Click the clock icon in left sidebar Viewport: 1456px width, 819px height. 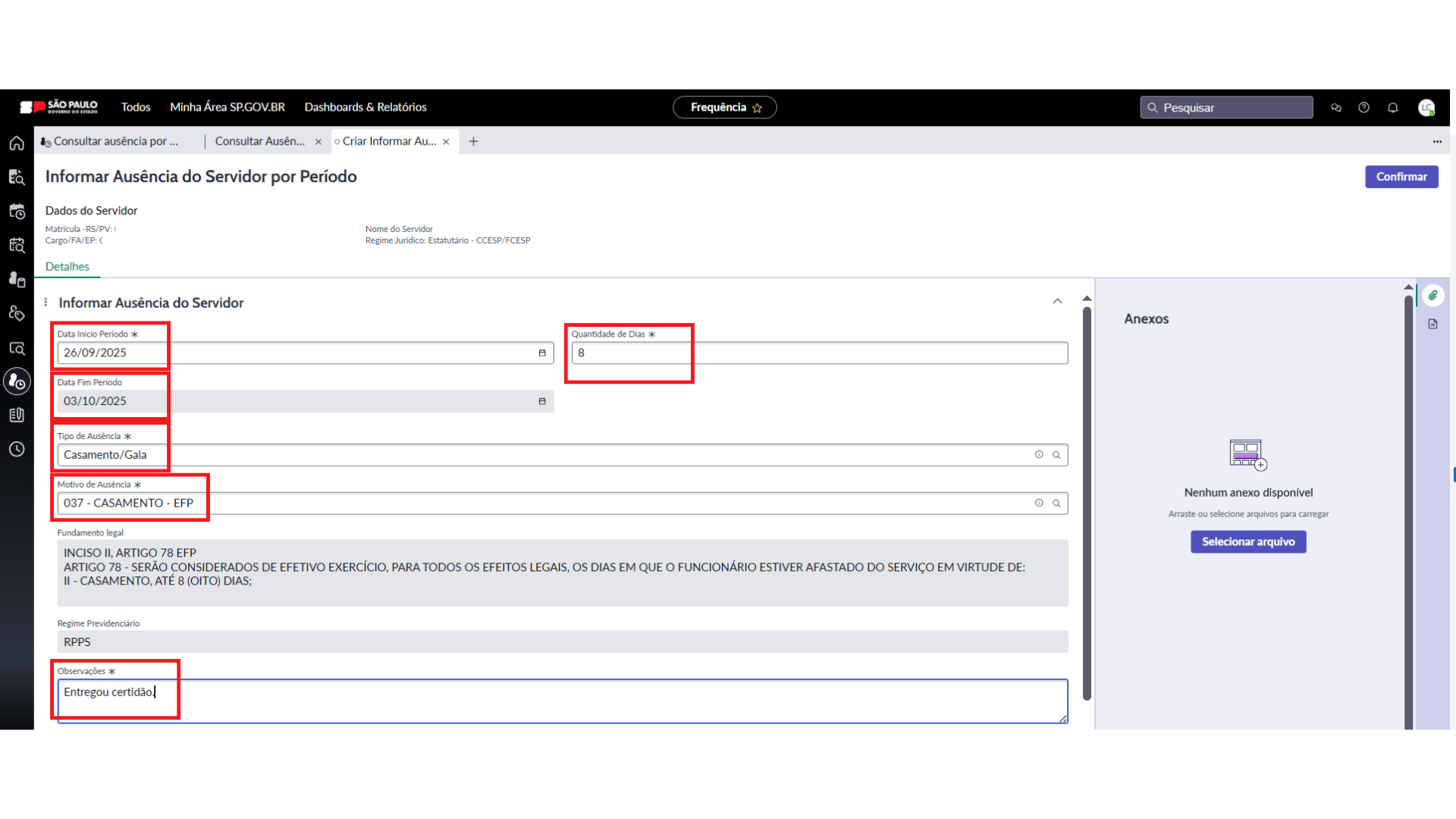click(x=17, y=450)
